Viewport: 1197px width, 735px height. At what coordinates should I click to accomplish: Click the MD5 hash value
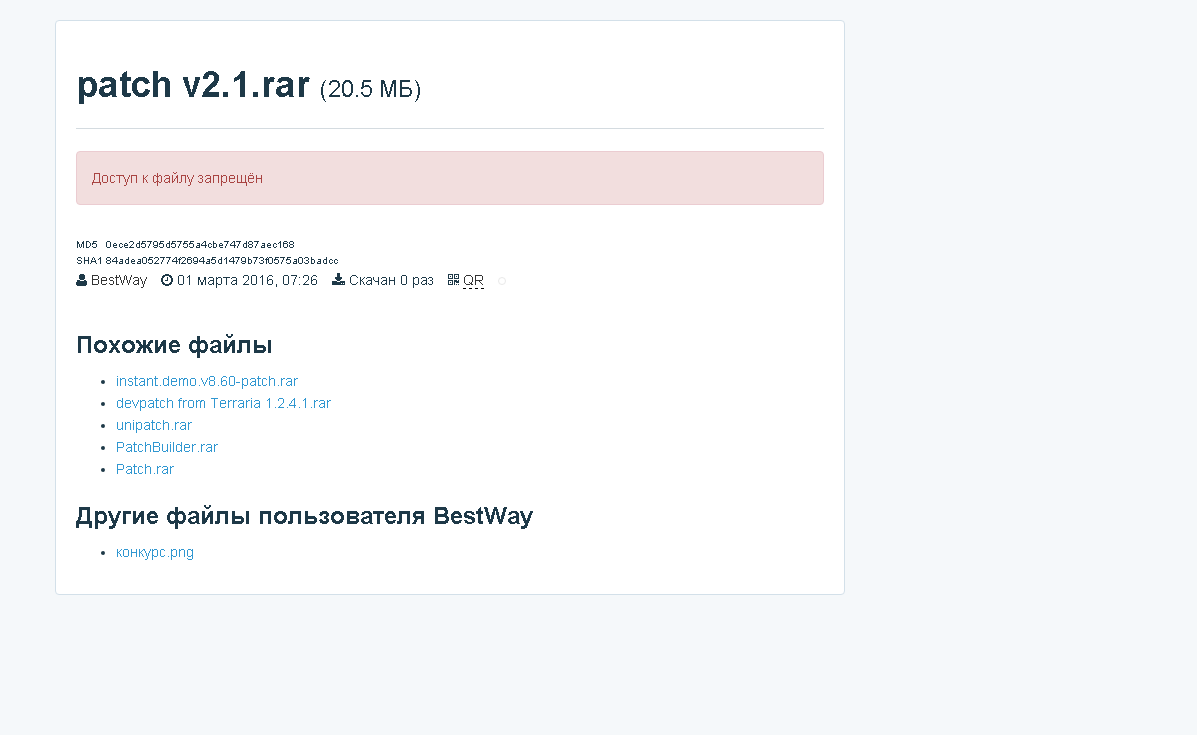[200, 244]
